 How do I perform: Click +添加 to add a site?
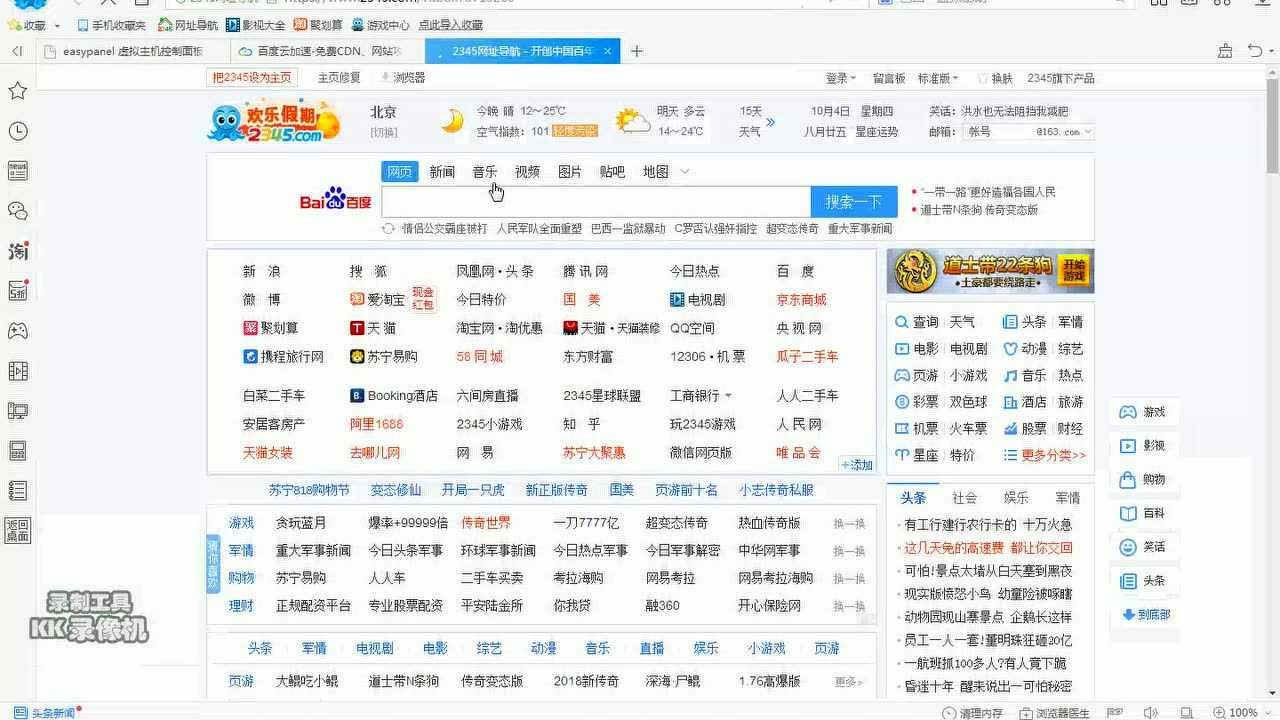pyautogui.click(x=857, y=465)
